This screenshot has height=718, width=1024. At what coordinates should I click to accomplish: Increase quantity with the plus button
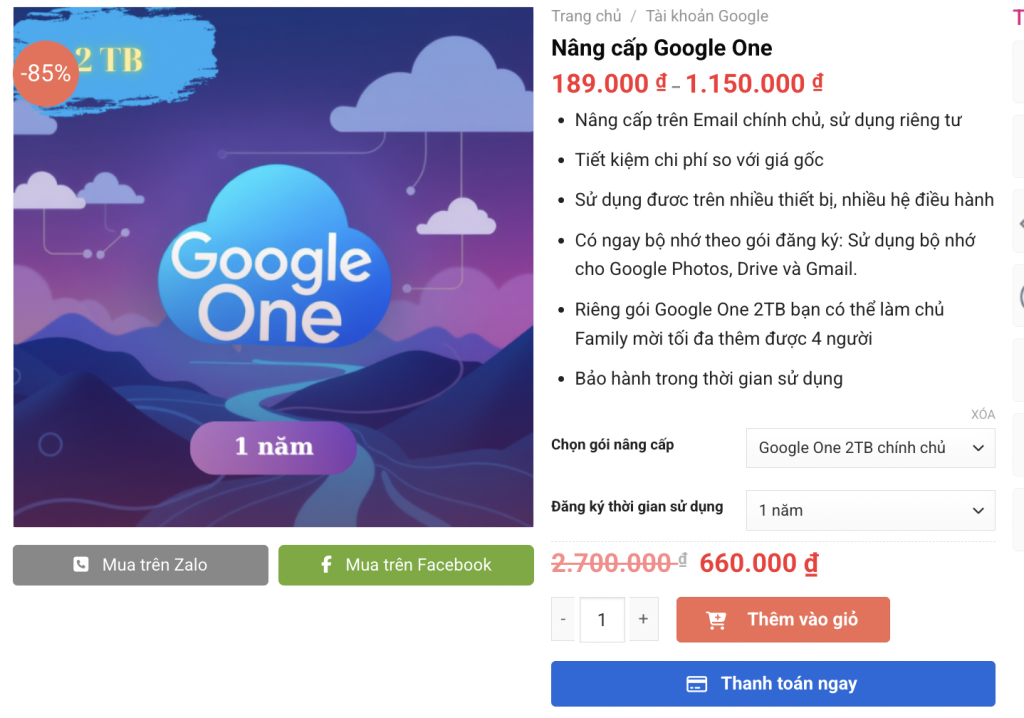pos(643,620)
